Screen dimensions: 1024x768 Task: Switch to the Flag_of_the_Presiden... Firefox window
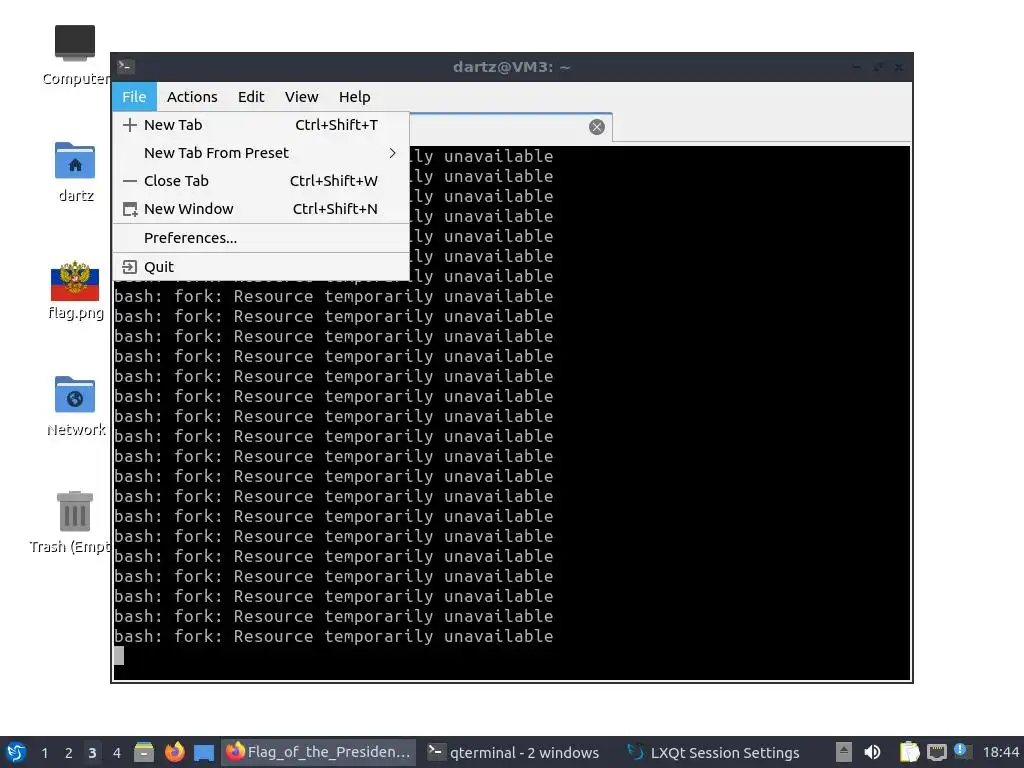click(319, 752)
